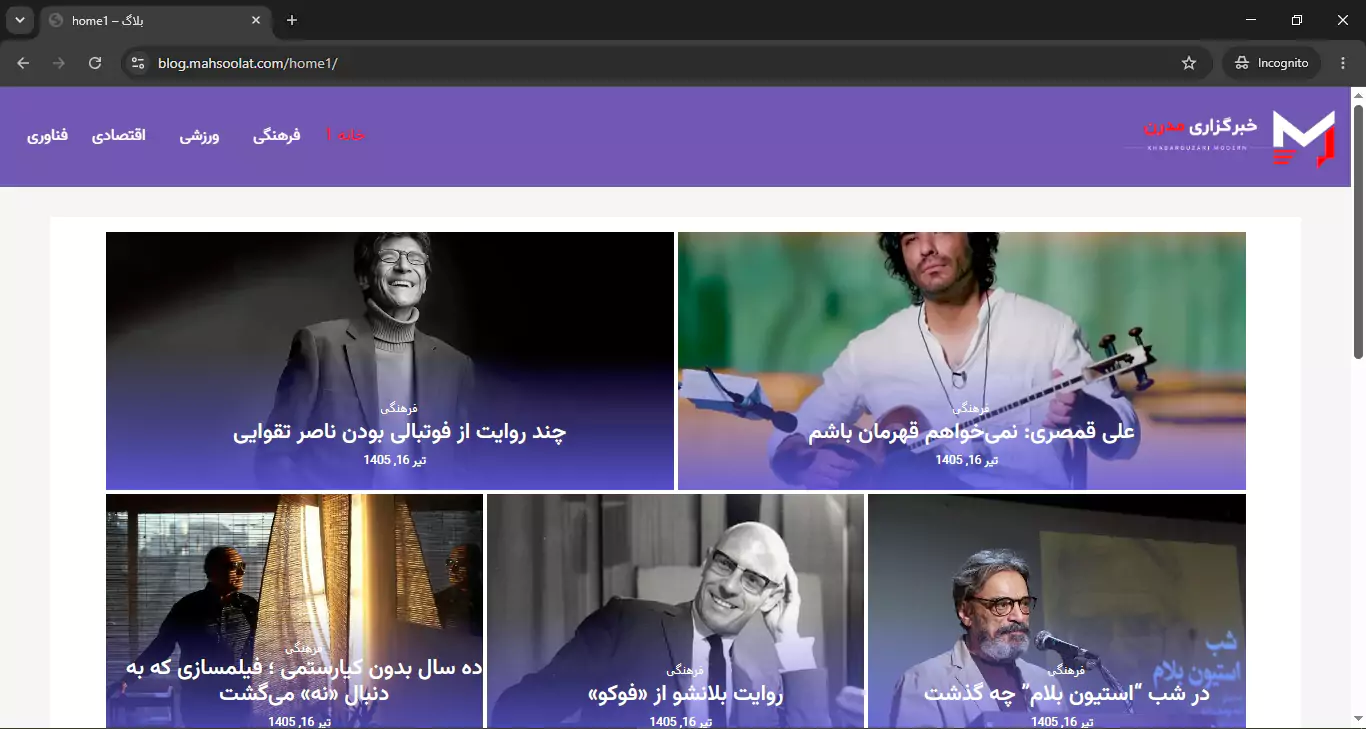1366x729 pixels.
Task: Click the date under ناصر تقوایی headline
Action: pyautogui.click(x=395, y=460)
